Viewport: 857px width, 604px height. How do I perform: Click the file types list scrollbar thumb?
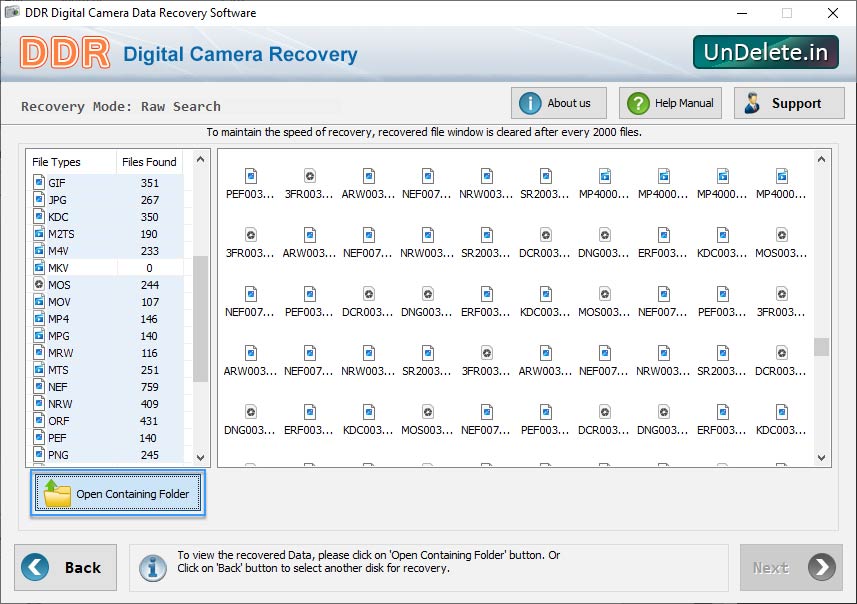coord(201,318)
